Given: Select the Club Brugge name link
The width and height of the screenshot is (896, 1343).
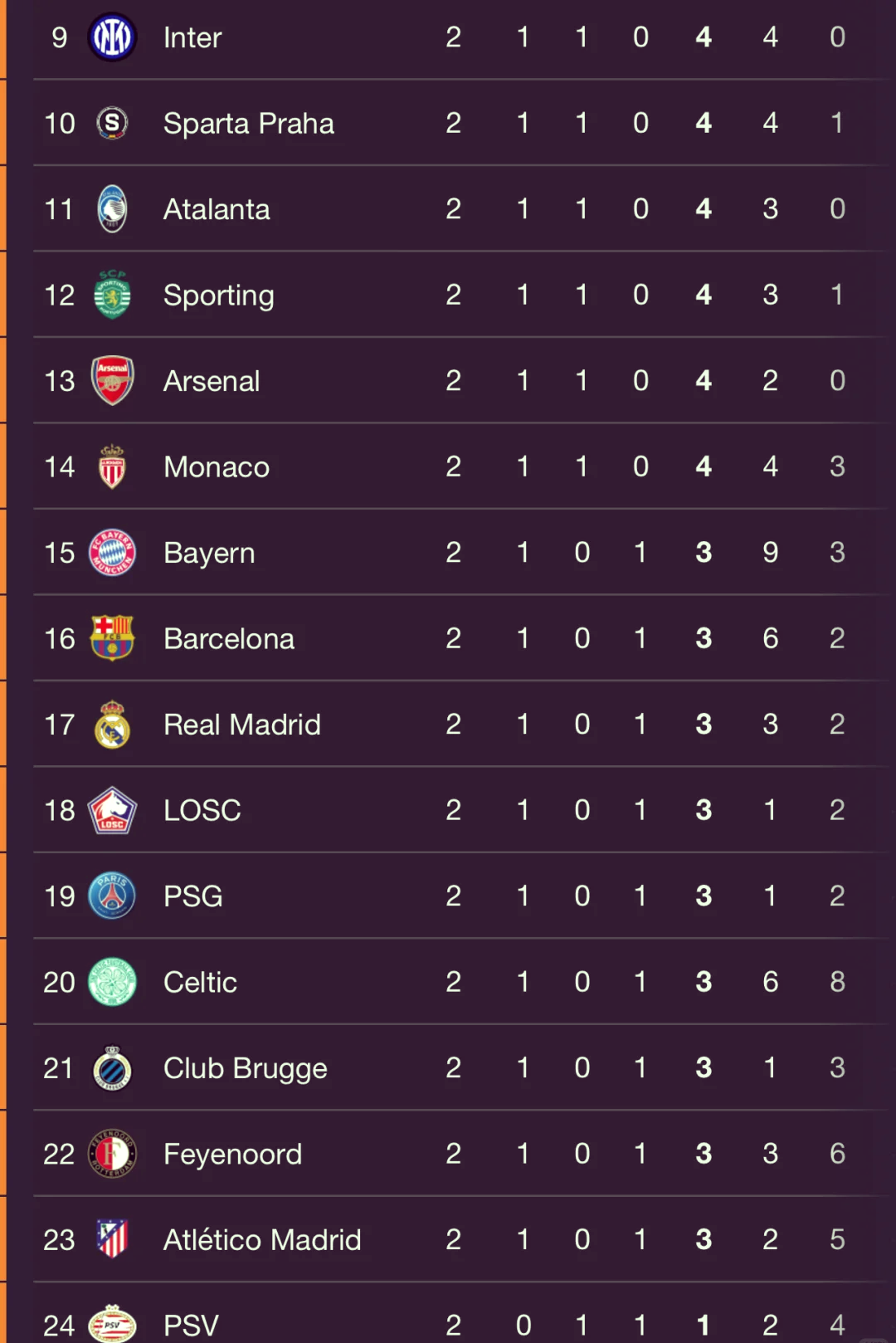Looking at the screenshot, I should (x=245, y=1068).
